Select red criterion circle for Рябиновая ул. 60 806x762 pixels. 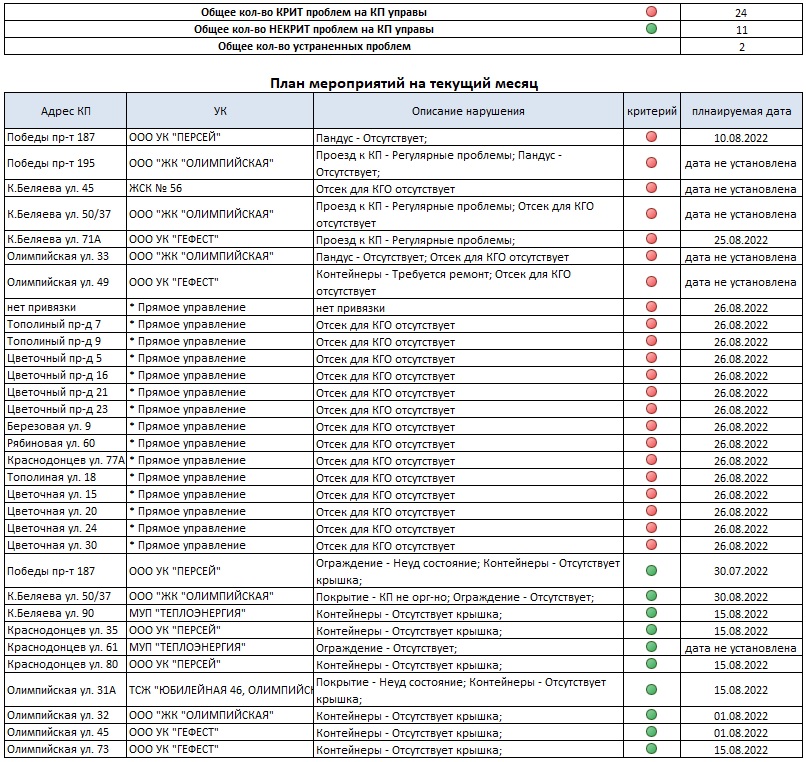[x=652, y=444]
